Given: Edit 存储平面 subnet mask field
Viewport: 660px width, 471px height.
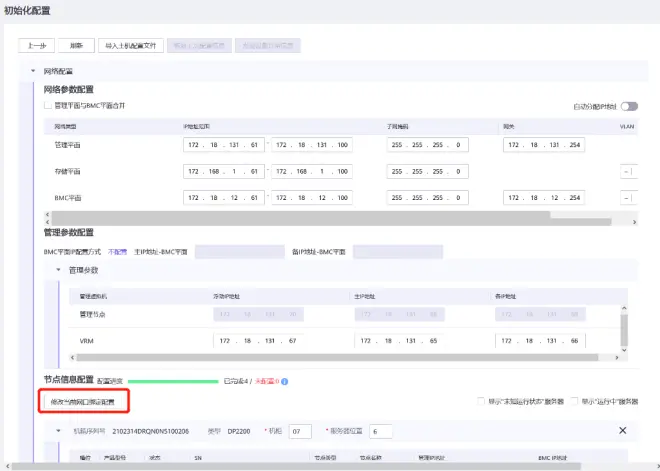Looking at the screenshot, I should 428,171.
